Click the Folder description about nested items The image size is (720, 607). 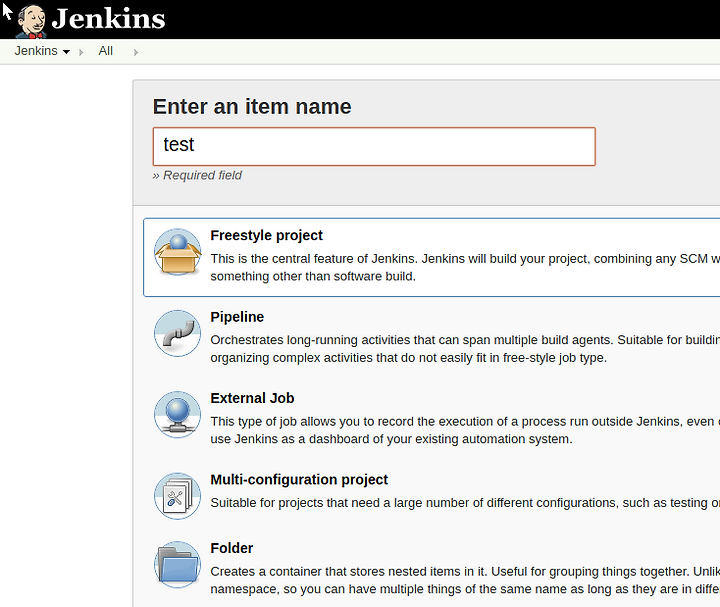coord(465,580)
